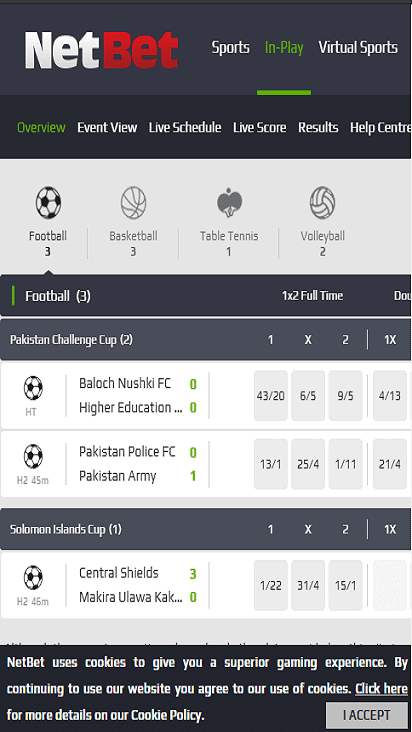Click the NetBet logo
The image size is (412, 732).
point(101,50)
